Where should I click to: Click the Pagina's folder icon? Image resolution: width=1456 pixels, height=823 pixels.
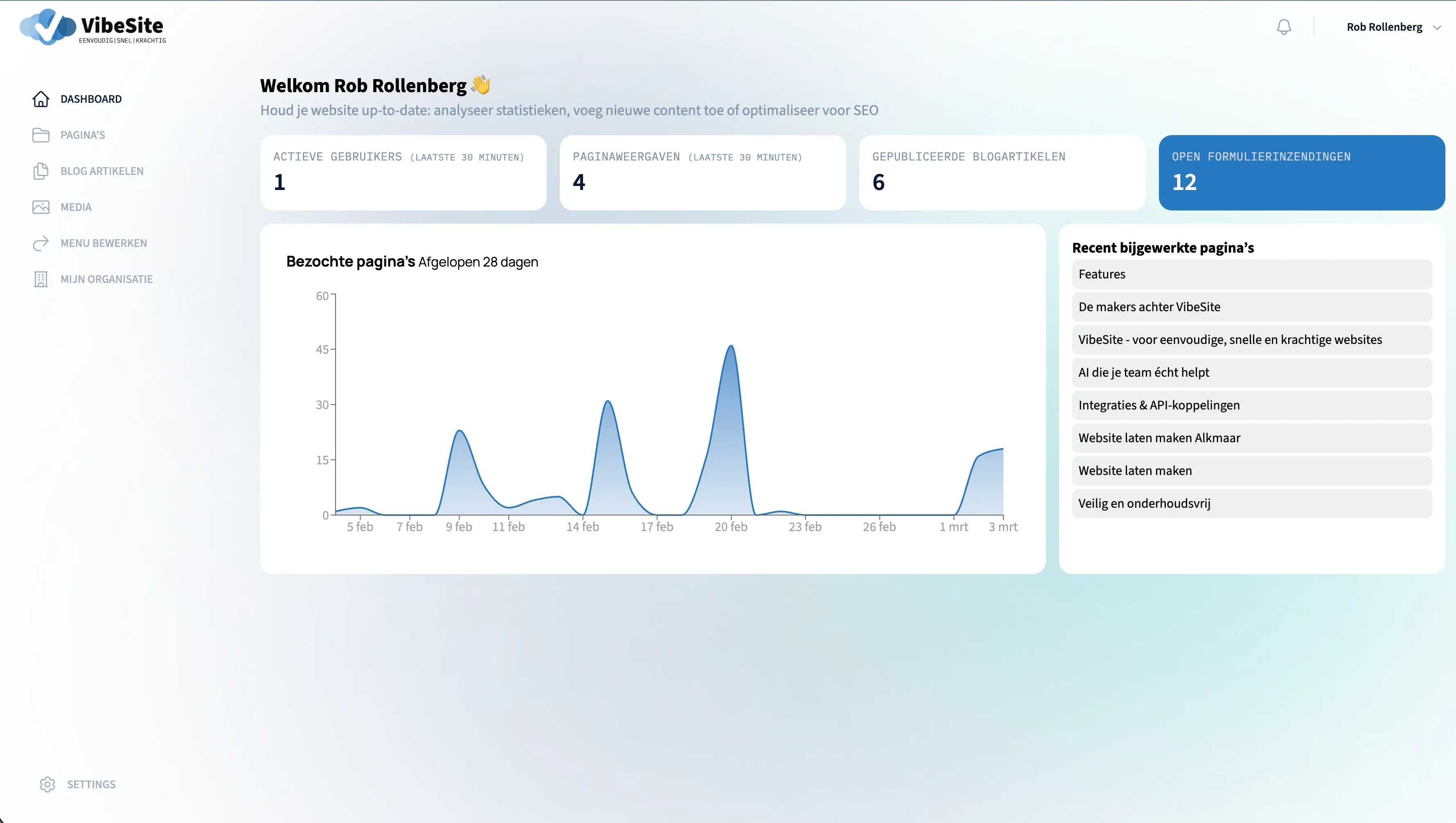(x=41, y=135)
